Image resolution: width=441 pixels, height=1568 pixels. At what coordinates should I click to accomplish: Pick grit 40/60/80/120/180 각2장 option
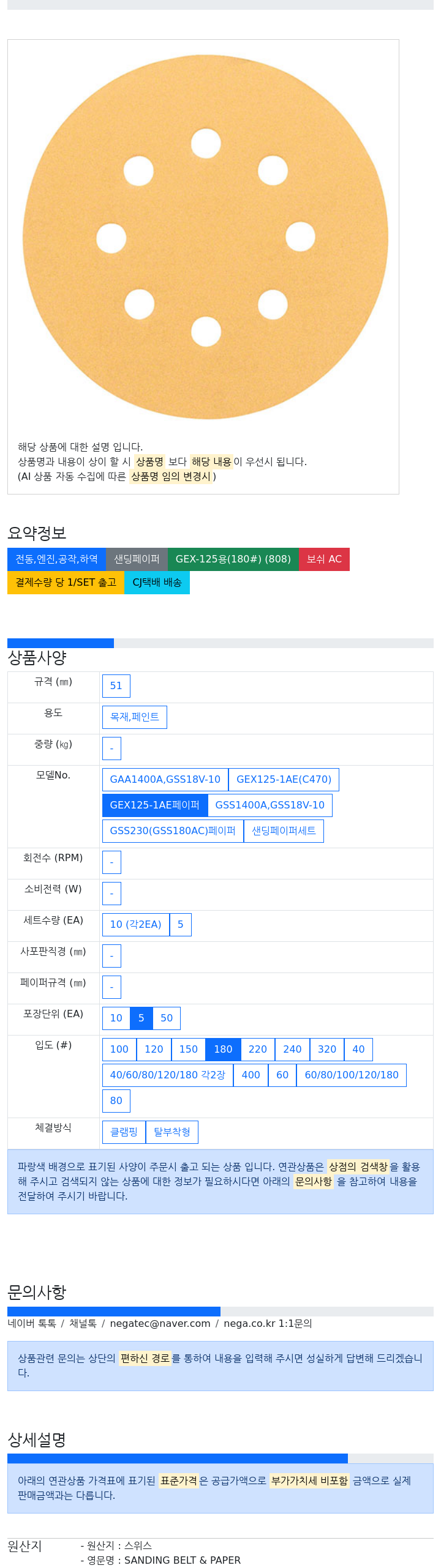coord(167,1075)
